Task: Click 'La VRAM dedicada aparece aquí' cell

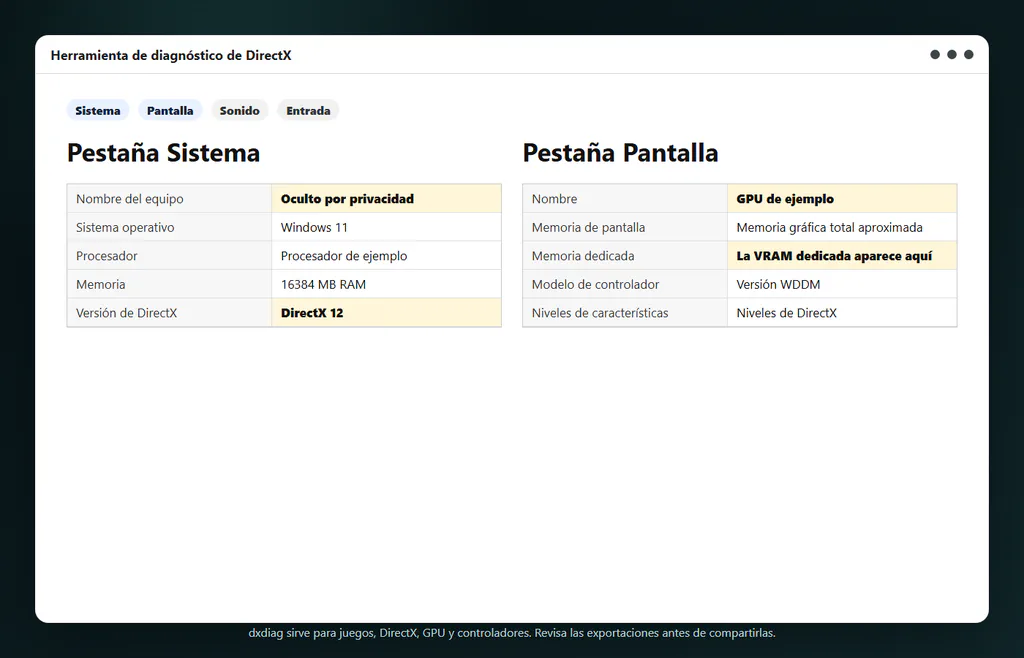Action: pos(842,256)
